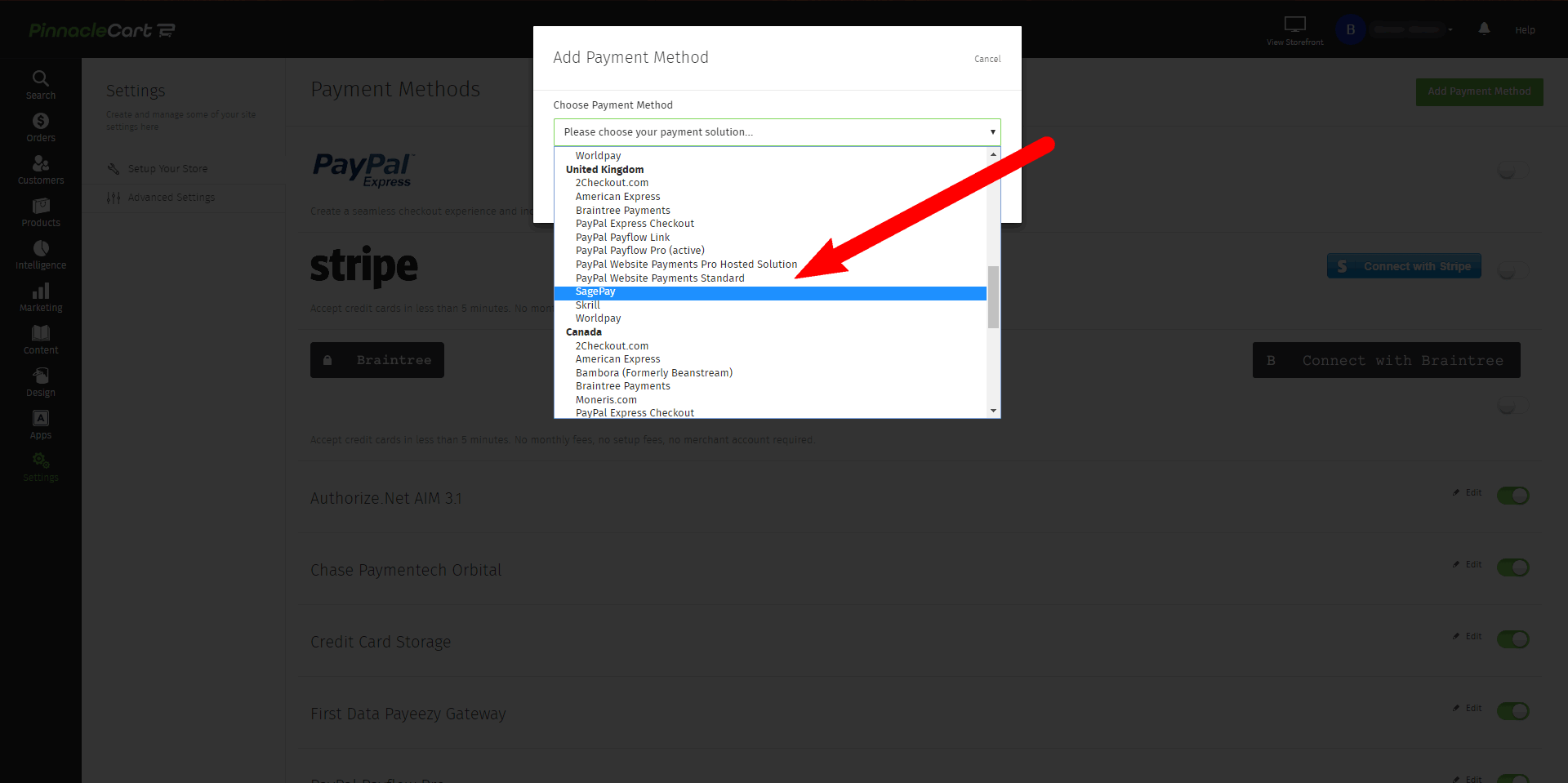The width and height of the screenshot is (1568, 783).
Task: Toggle Credit Card Storage switch
Action: click(x=1513, y=639)
